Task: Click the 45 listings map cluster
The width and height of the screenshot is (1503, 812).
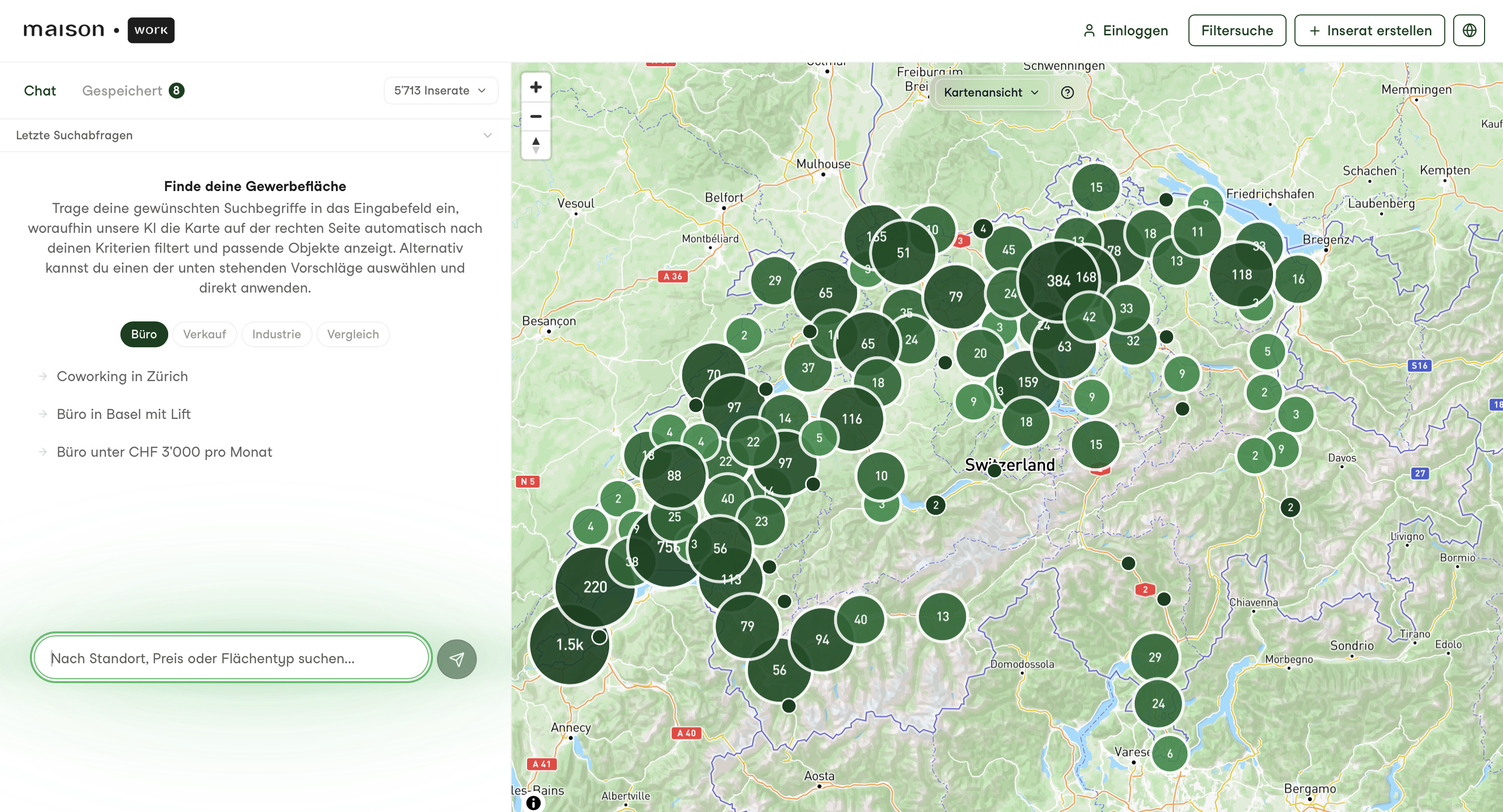Action: pyautogui.click(x=1008, y=250)
